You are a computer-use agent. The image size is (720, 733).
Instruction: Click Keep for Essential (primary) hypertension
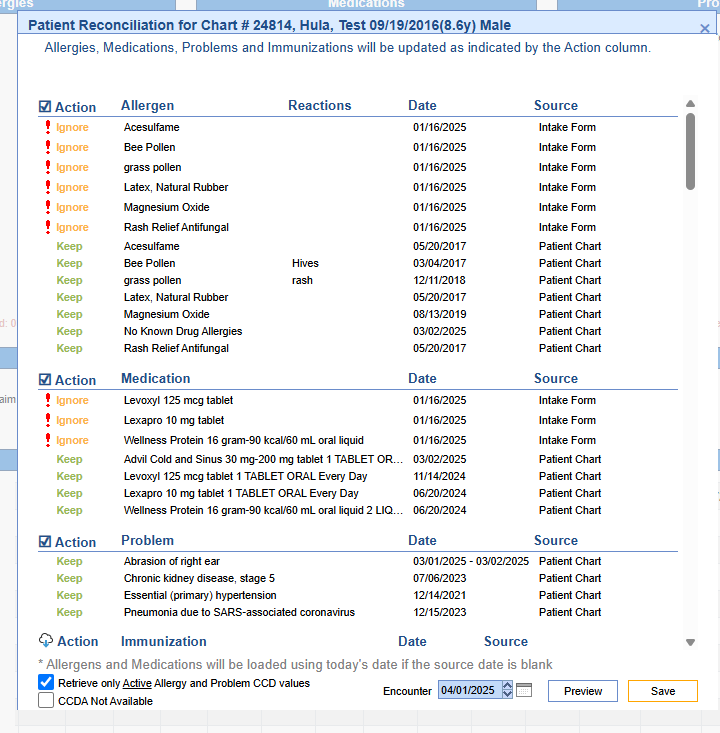coord(69,595)
